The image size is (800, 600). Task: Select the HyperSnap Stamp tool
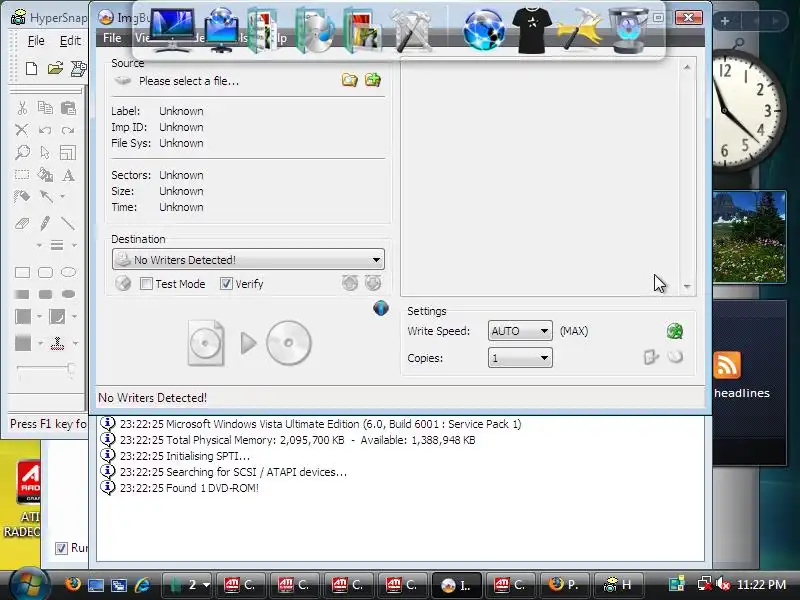57,343
